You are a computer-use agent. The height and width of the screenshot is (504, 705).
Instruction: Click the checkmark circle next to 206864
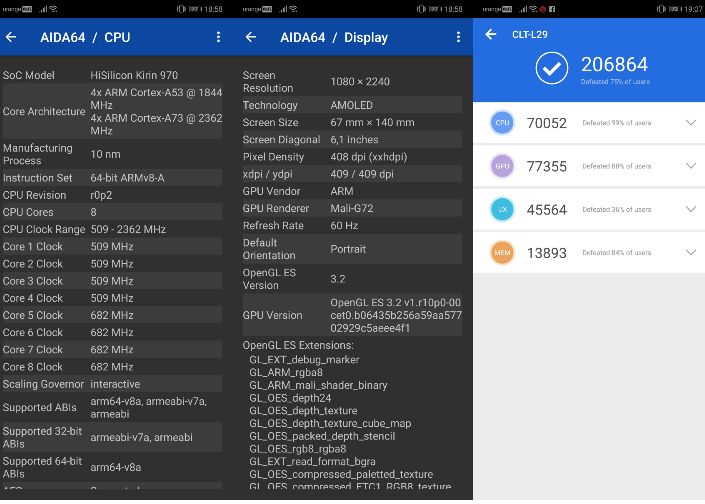[551, 69]
